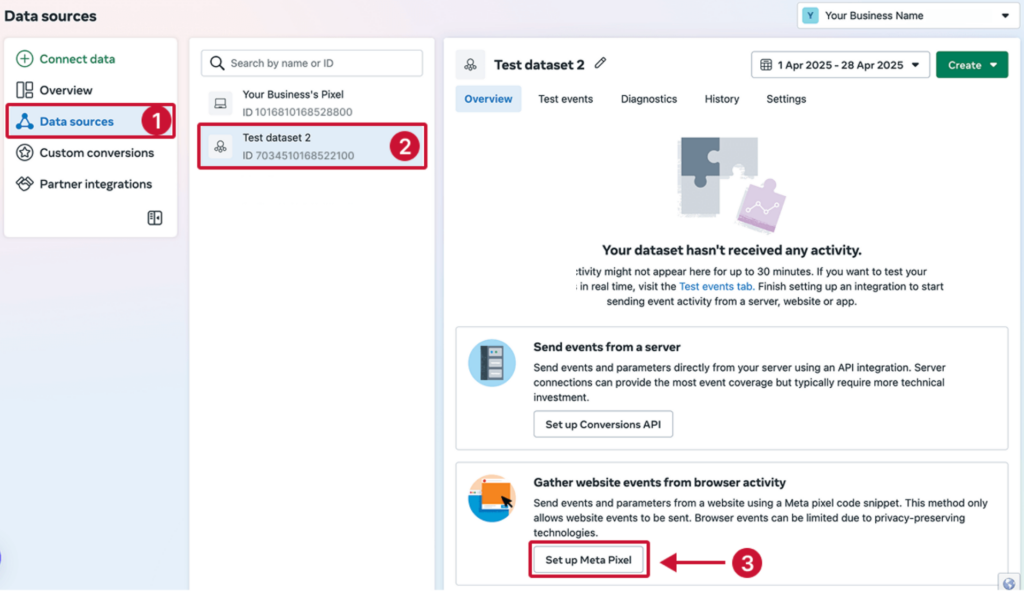Click the globe icon at bottom right

[x=1010, y=583]
